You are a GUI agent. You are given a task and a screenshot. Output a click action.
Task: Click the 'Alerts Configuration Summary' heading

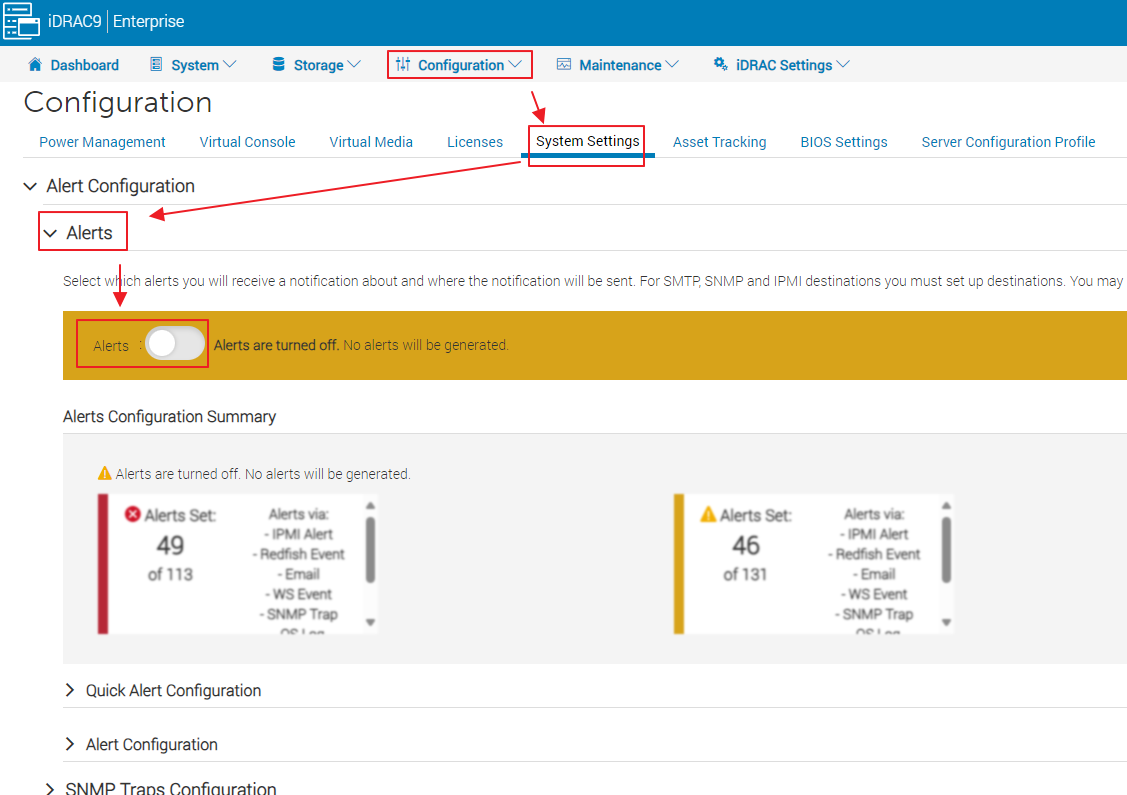coord(170,417)
